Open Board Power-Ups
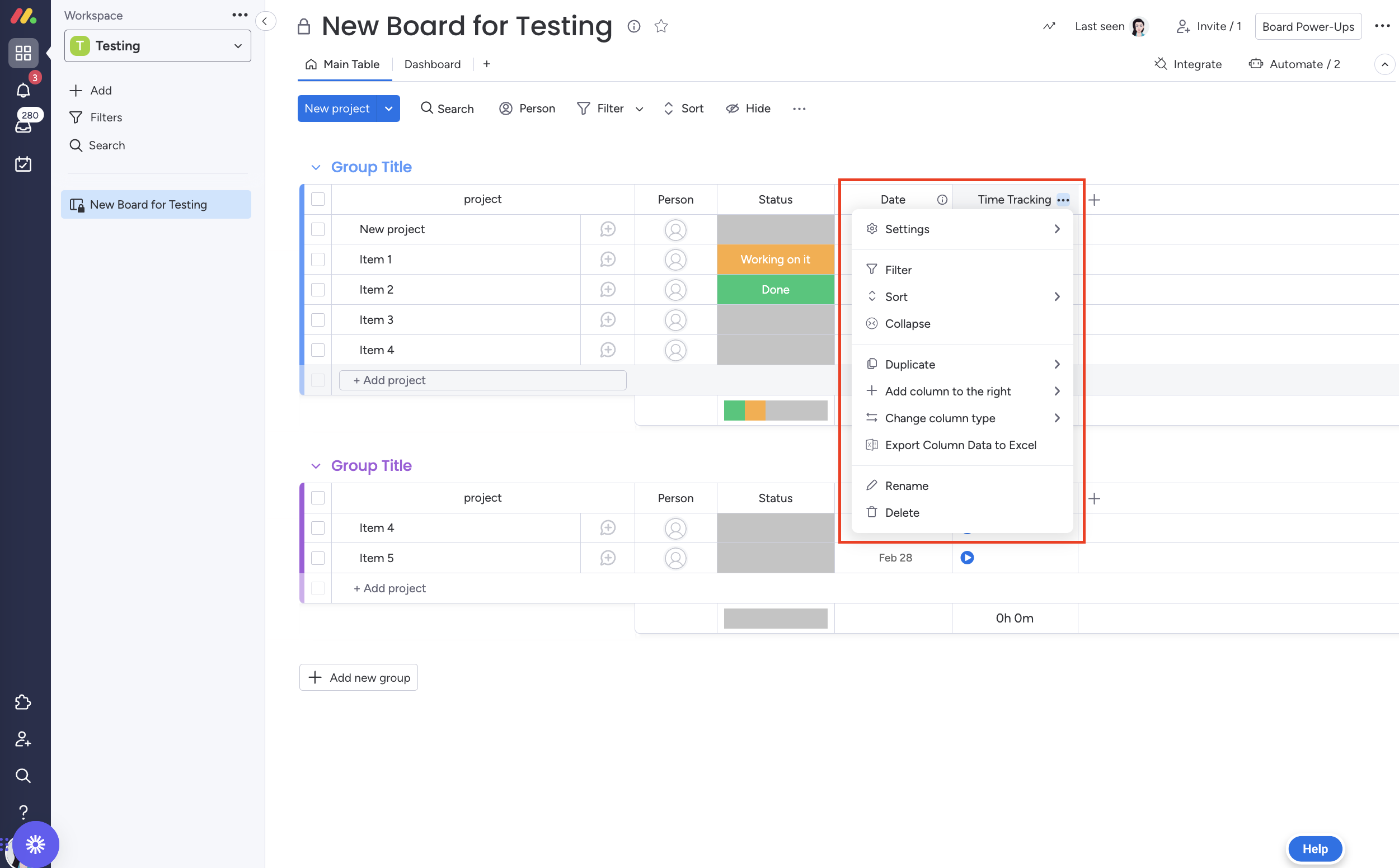This screenshot has width=1399, height=868. click(1308, 26)
